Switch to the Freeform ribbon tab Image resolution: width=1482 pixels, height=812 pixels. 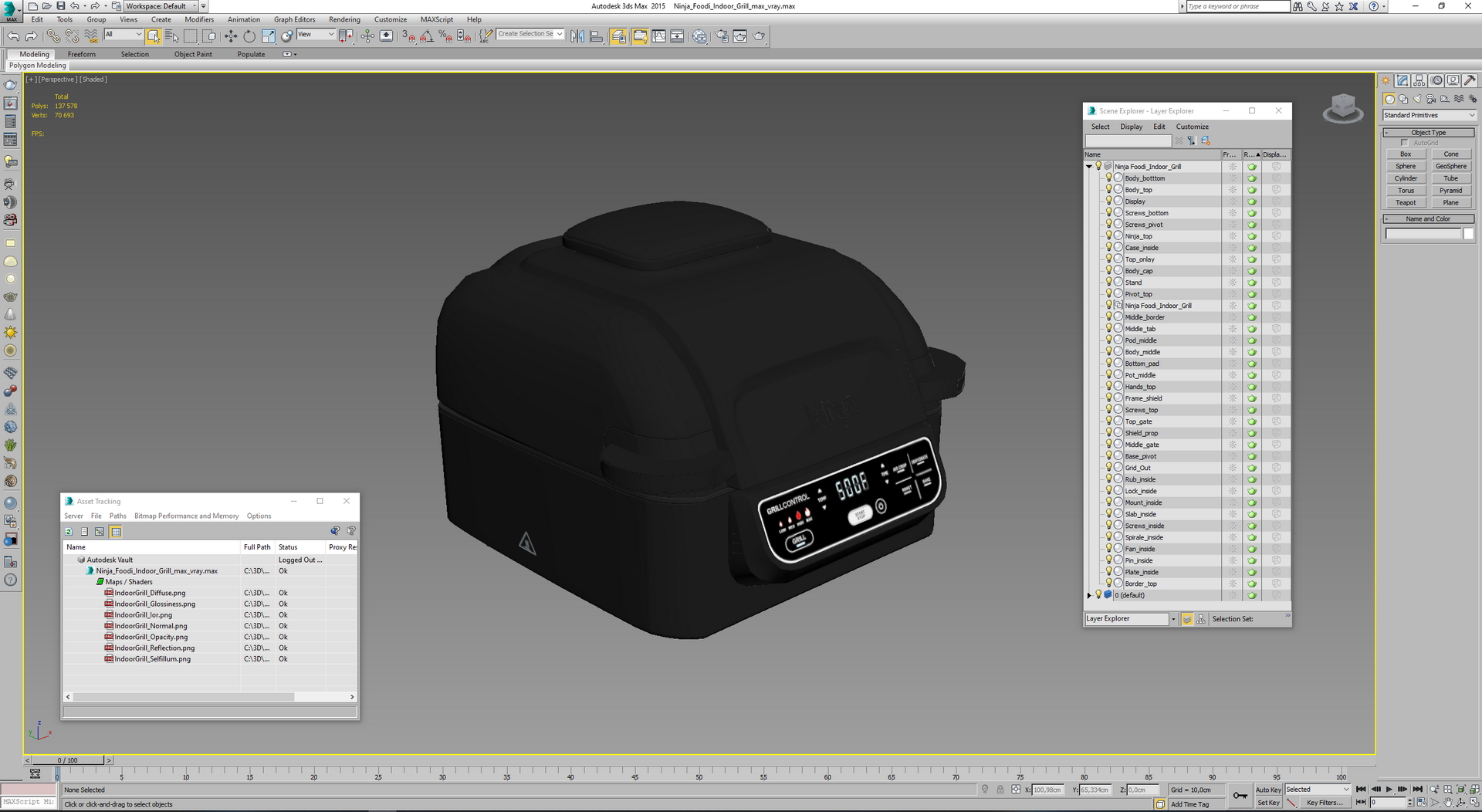tap(81, 54)
